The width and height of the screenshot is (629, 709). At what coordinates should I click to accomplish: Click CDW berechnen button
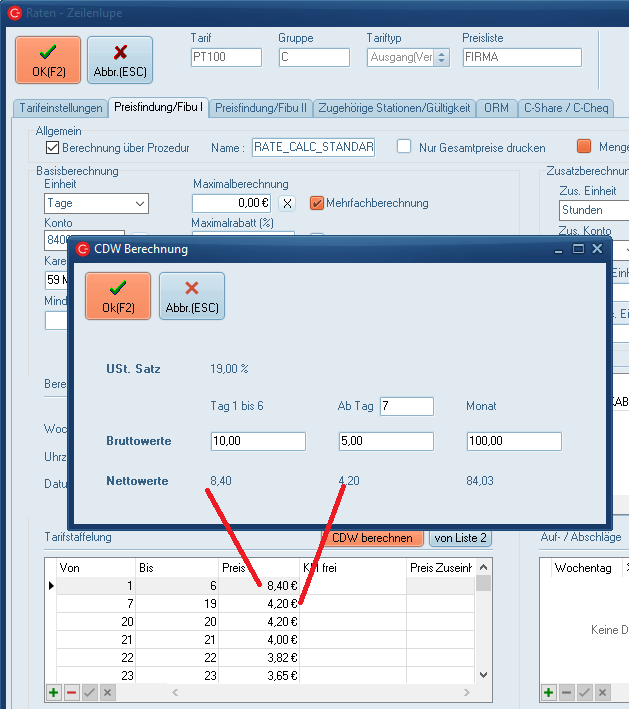372,538
